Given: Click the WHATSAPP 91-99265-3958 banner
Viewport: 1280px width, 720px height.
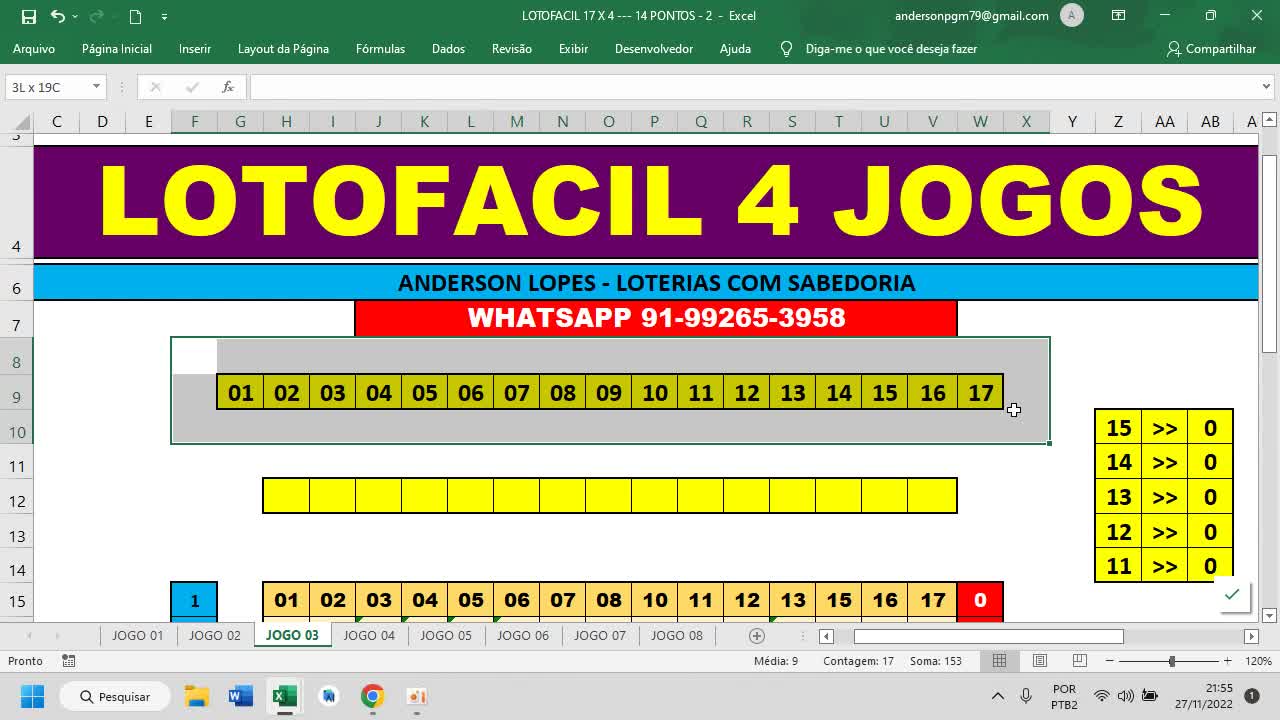Looking at the screenshot, I should 656,318.
